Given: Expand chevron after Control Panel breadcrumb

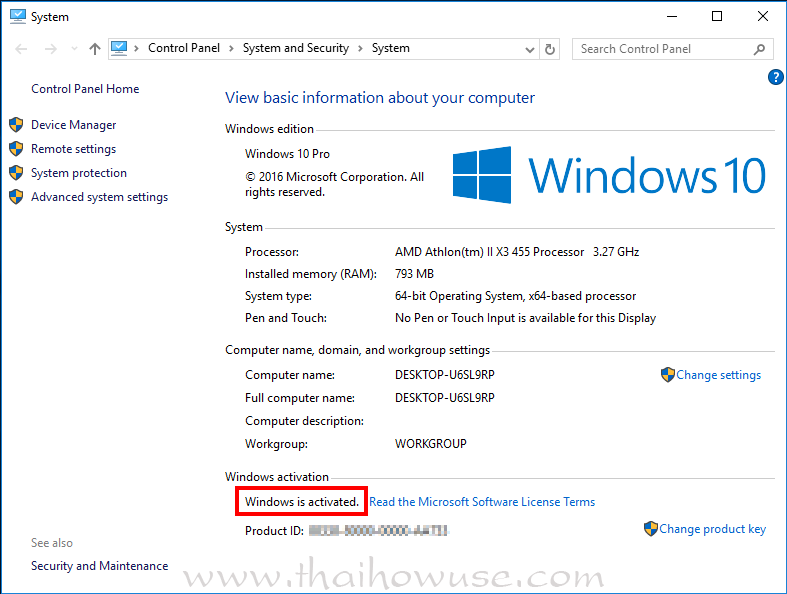Looking at the screenshot, I should 231,49.
